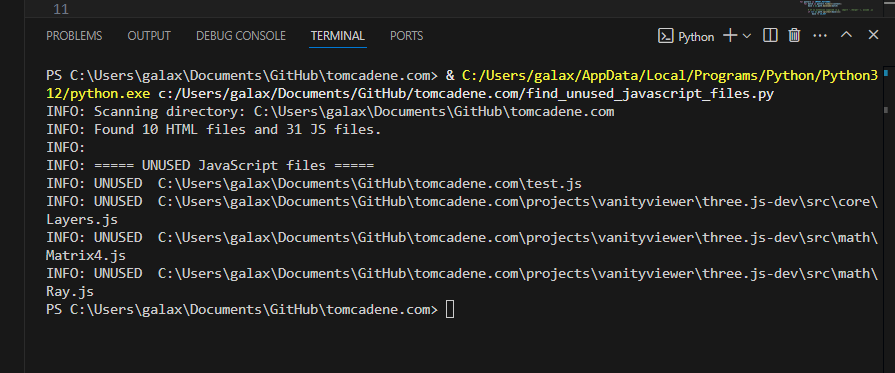The height and width of the screenshot is (373, 895).
Task: Select the TERMINAL tab
Action: (x=337, y=36)
